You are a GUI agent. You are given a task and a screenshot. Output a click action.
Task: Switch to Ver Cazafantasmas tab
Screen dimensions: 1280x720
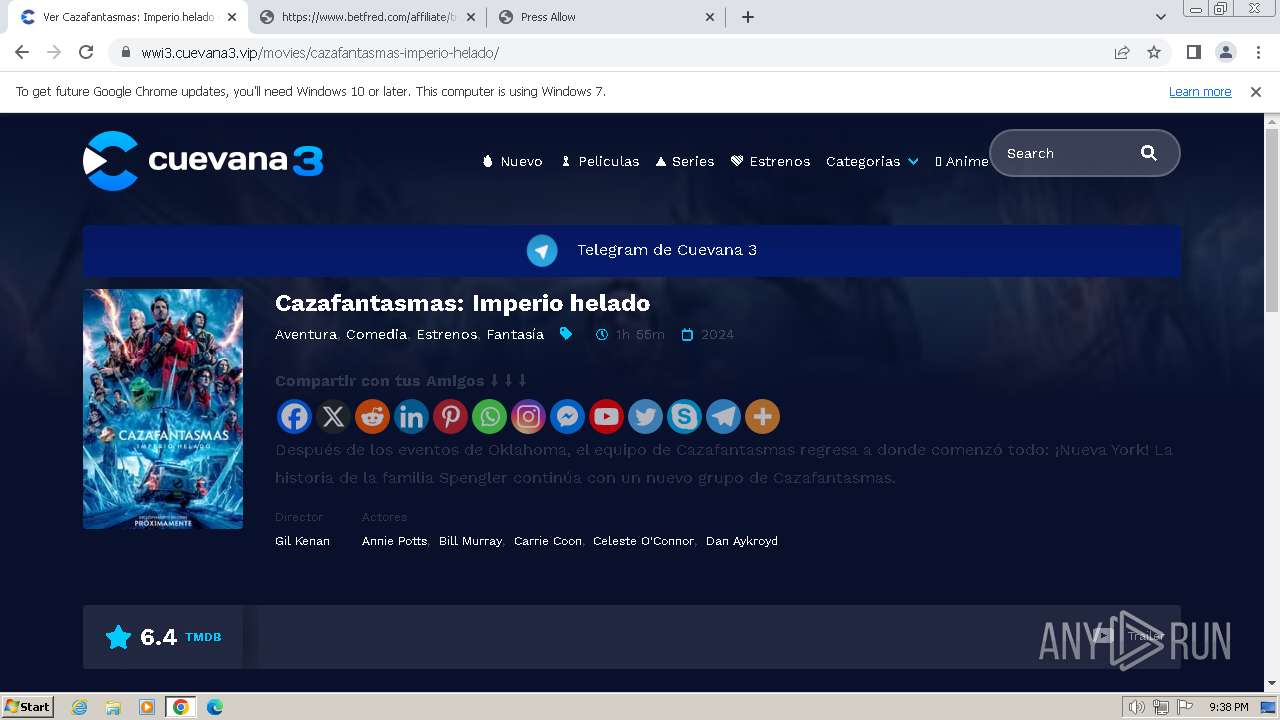(x=128, y=17)
